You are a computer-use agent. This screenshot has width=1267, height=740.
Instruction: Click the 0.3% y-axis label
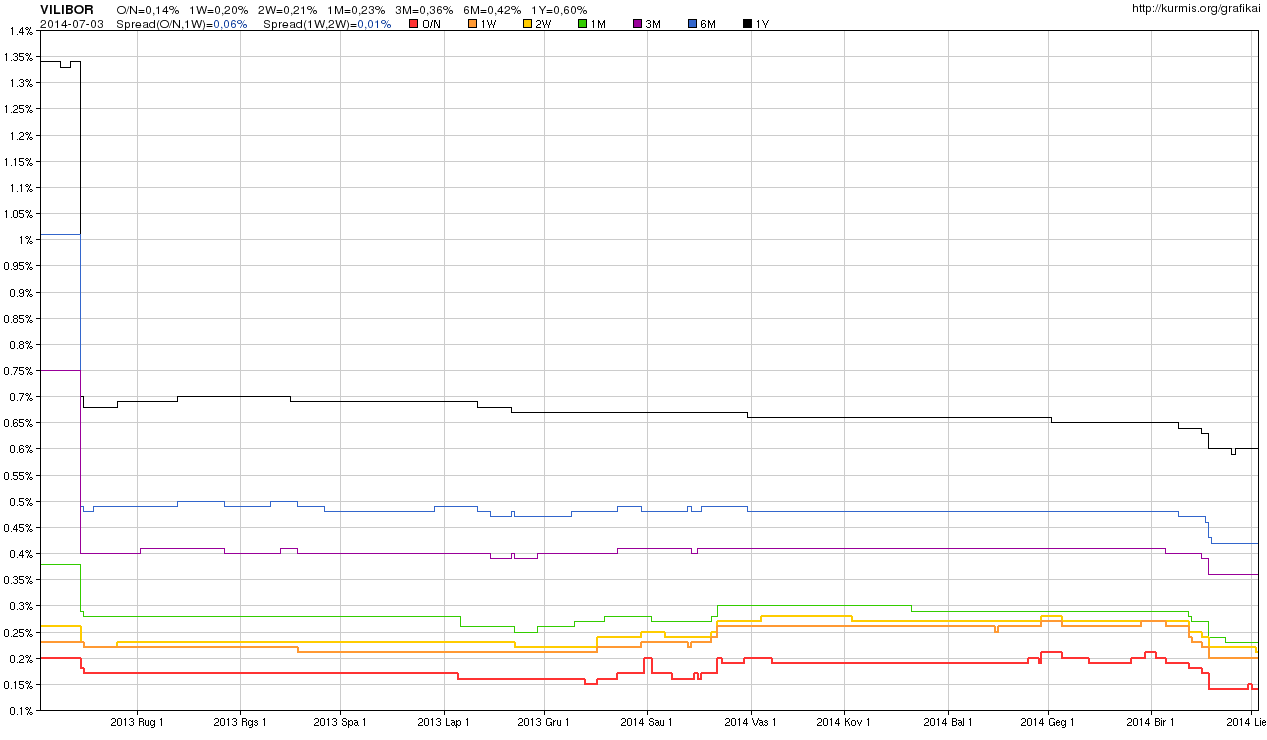click(21, 606)
